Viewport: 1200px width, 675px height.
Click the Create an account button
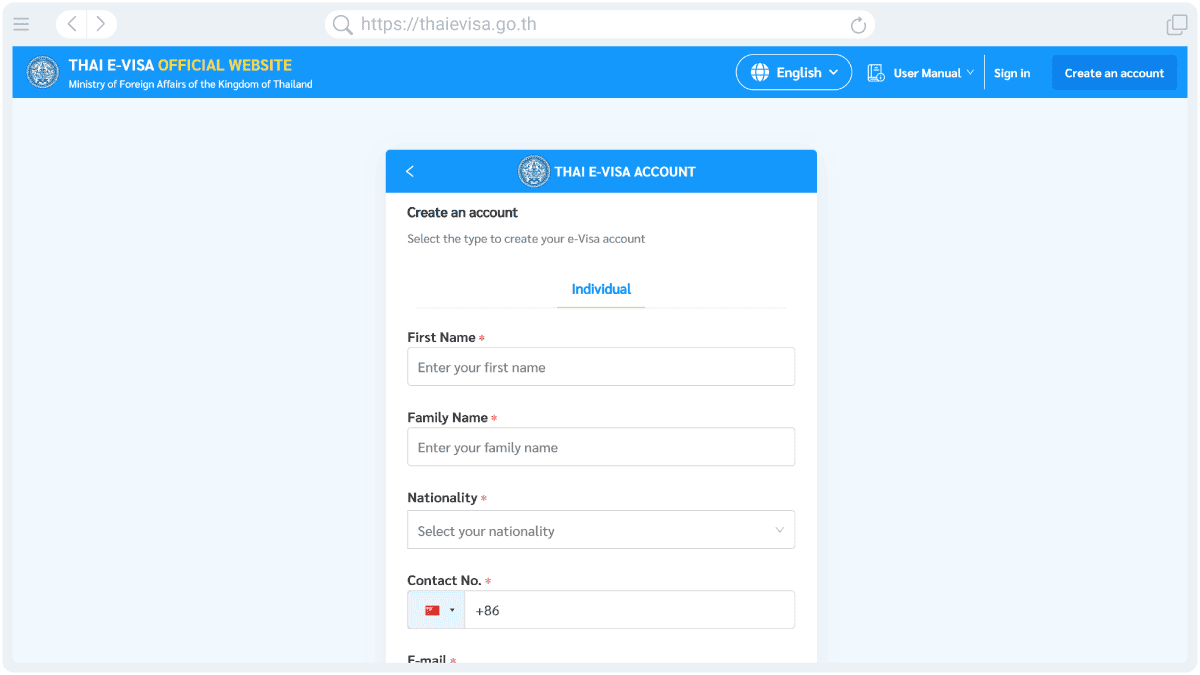1114,72
